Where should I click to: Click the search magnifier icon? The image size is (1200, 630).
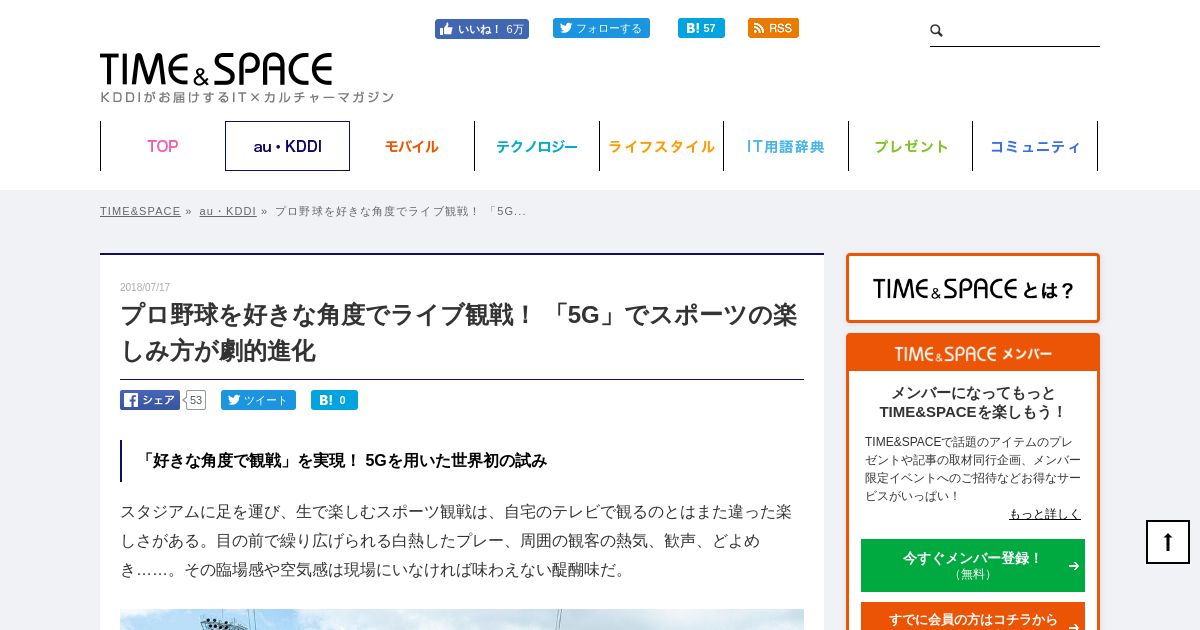tap(937, 31)
